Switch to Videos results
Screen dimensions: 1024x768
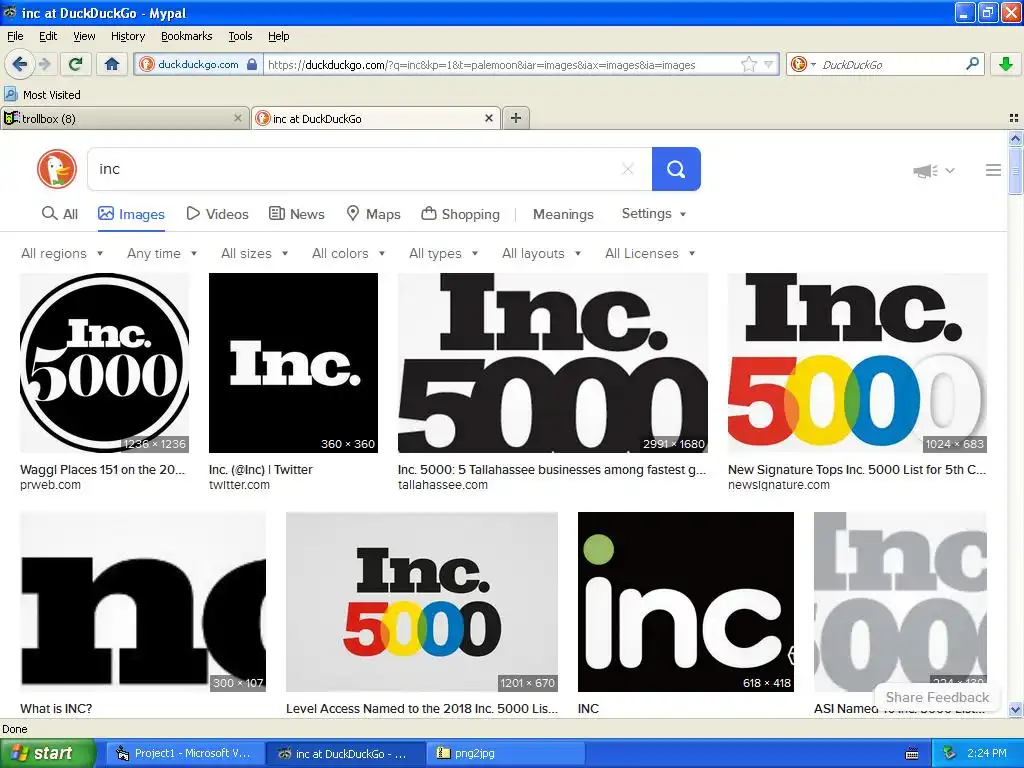click(x=217, y=214)
